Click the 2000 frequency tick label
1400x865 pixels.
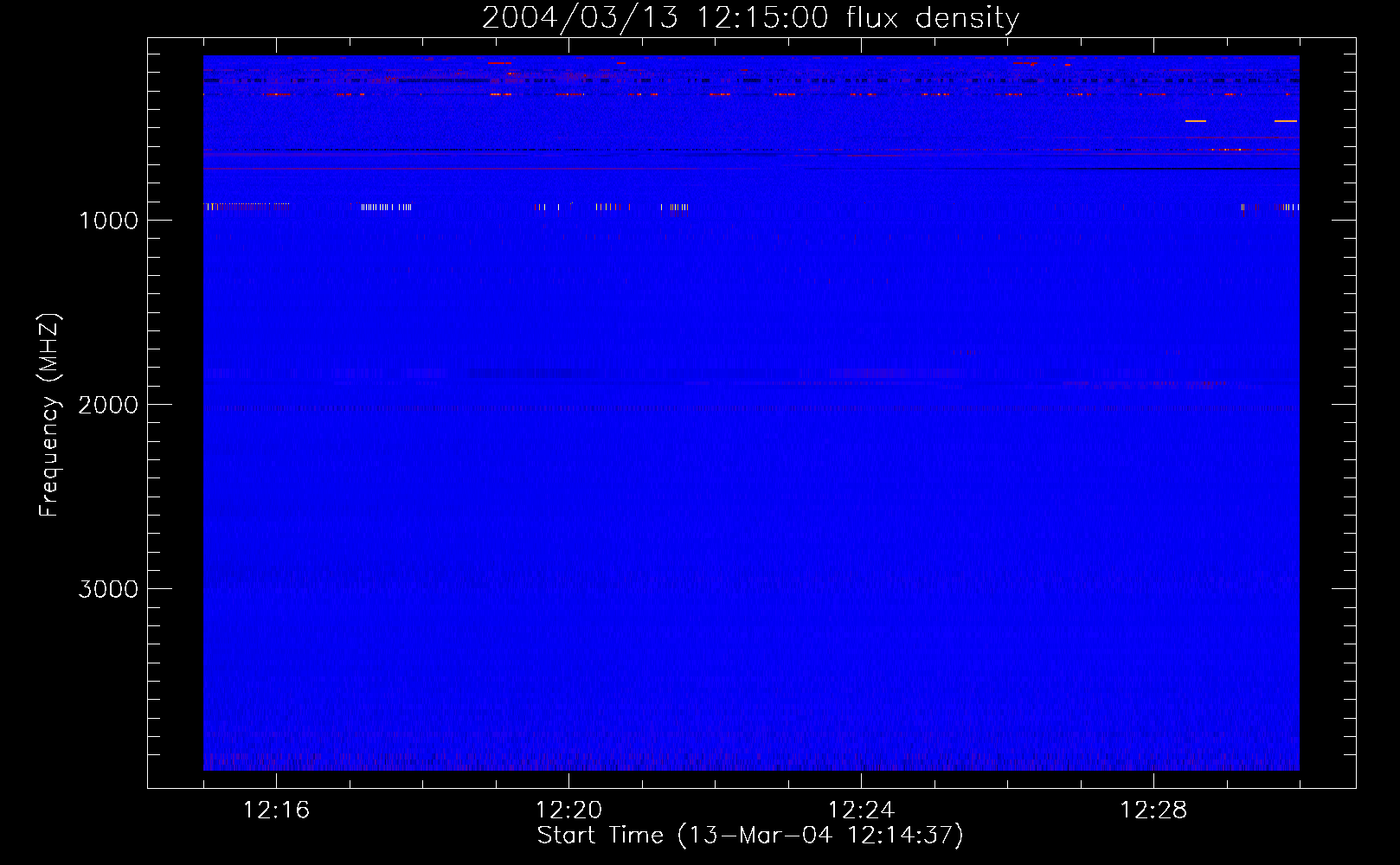109,405
